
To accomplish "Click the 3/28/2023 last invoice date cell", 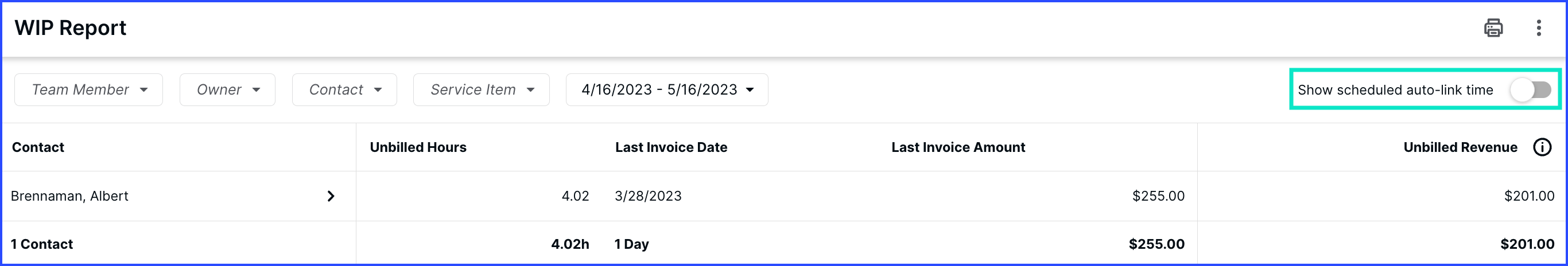I will [648, 196].
